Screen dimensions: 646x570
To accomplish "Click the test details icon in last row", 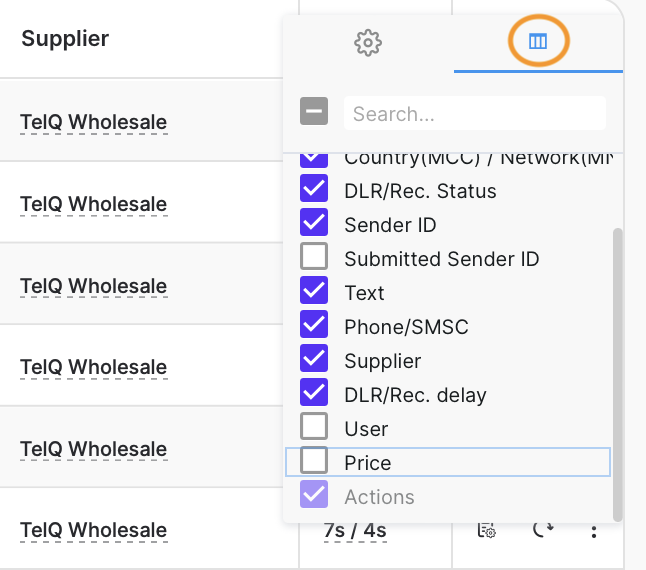I will 487,530.
